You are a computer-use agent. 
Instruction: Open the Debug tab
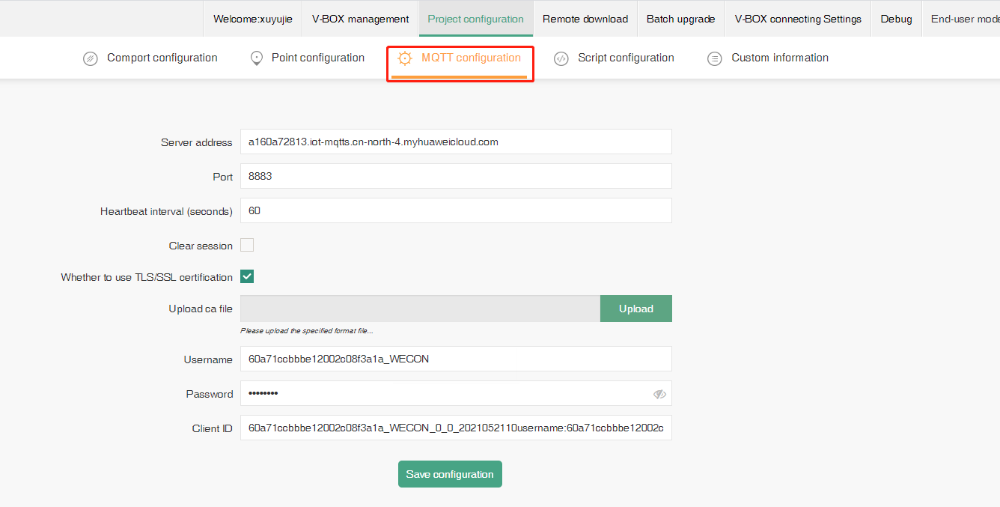(x=896, y=19)
